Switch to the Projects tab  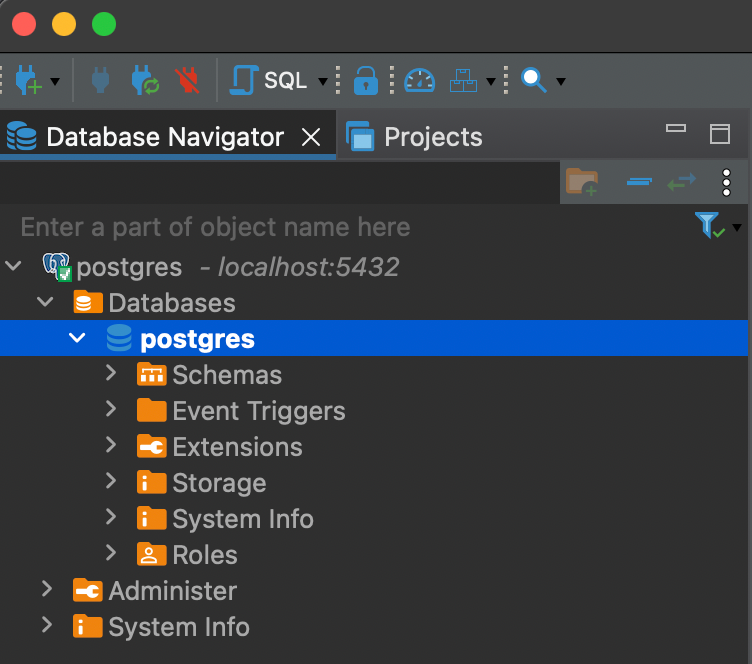(x=414, y=137)
